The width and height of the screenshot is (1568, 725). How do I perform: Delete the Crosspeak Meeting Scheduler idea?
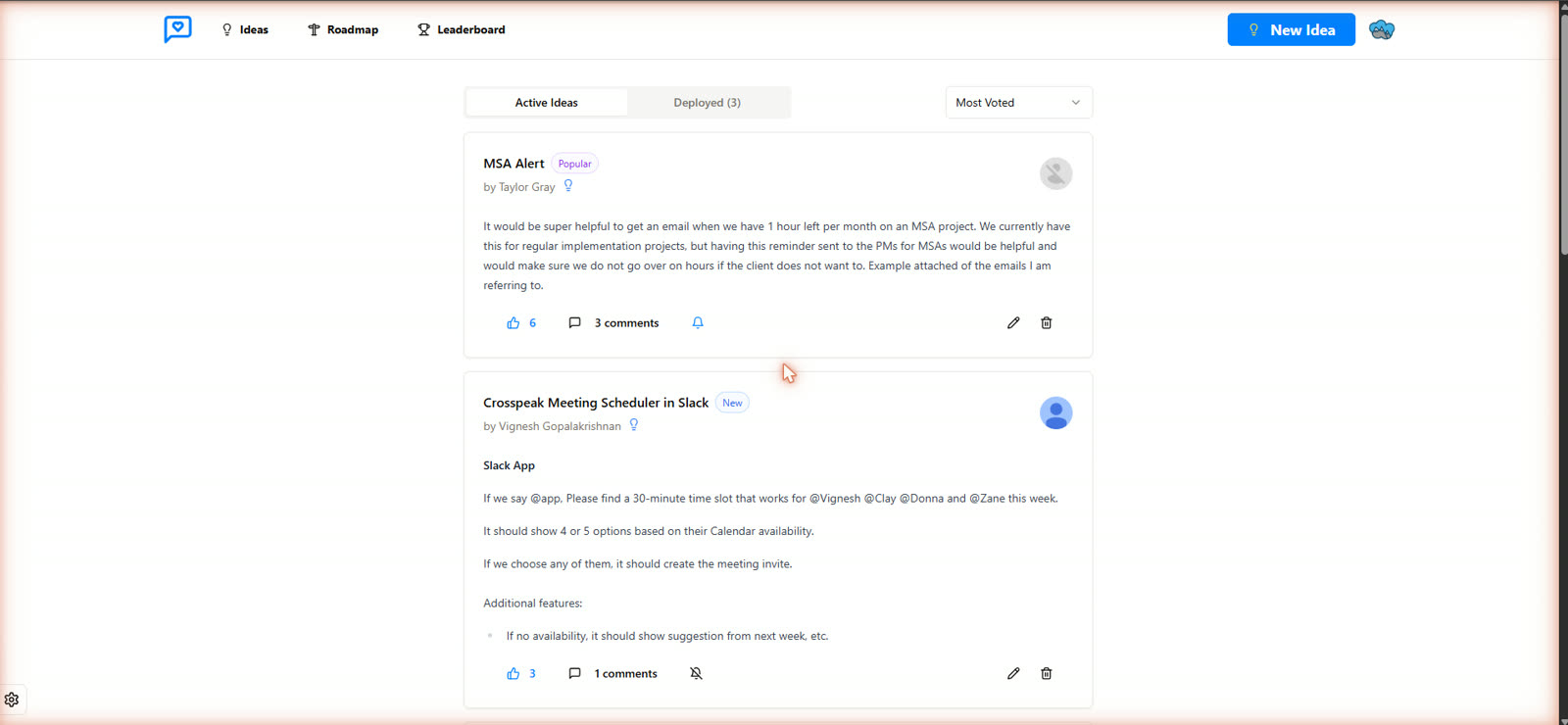click(1047, 673)
